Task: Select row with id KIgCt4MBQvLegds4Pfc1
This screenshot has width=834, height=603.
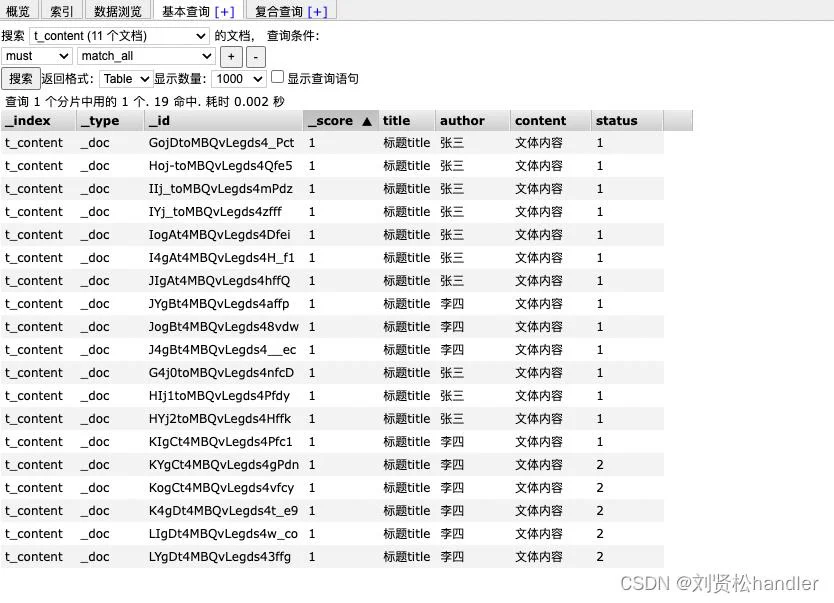Action: (332, 442)
